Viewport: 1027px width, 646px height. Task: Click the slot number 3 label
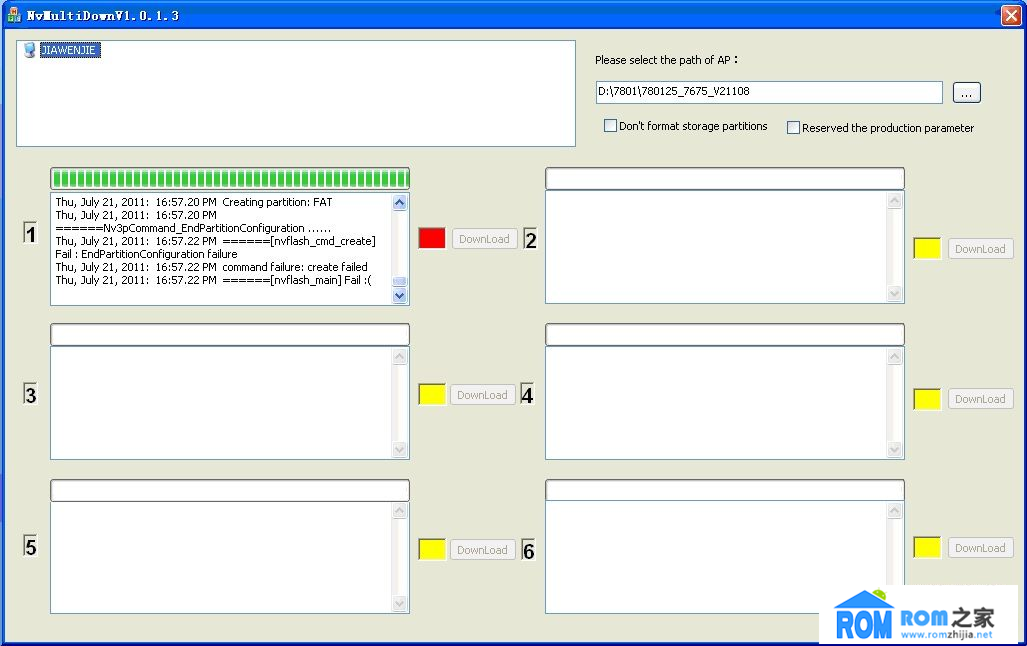(x=30, y=394)
